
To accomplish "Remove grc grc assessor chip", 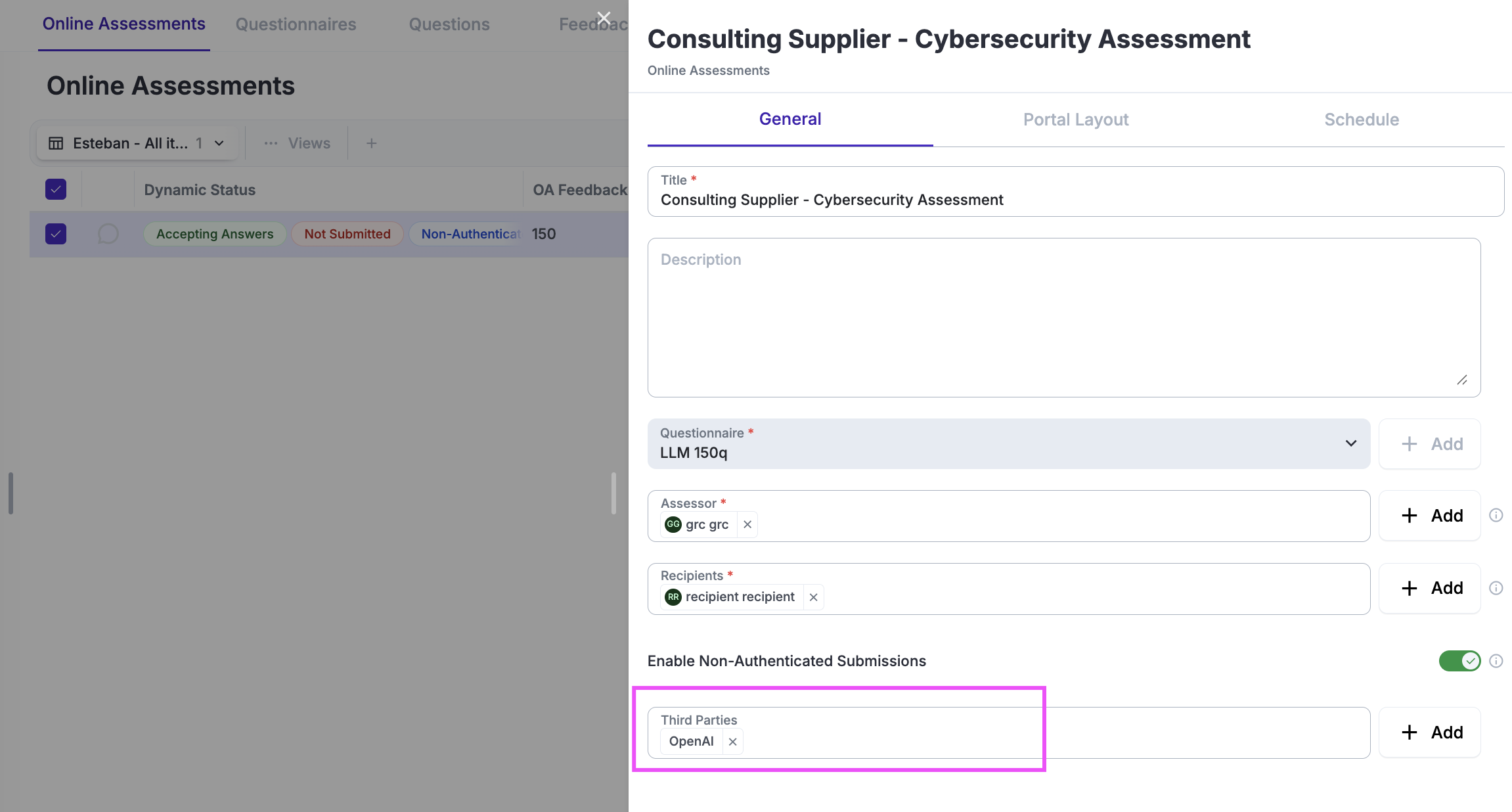I will pyautogui.click(x=747, y=524).
